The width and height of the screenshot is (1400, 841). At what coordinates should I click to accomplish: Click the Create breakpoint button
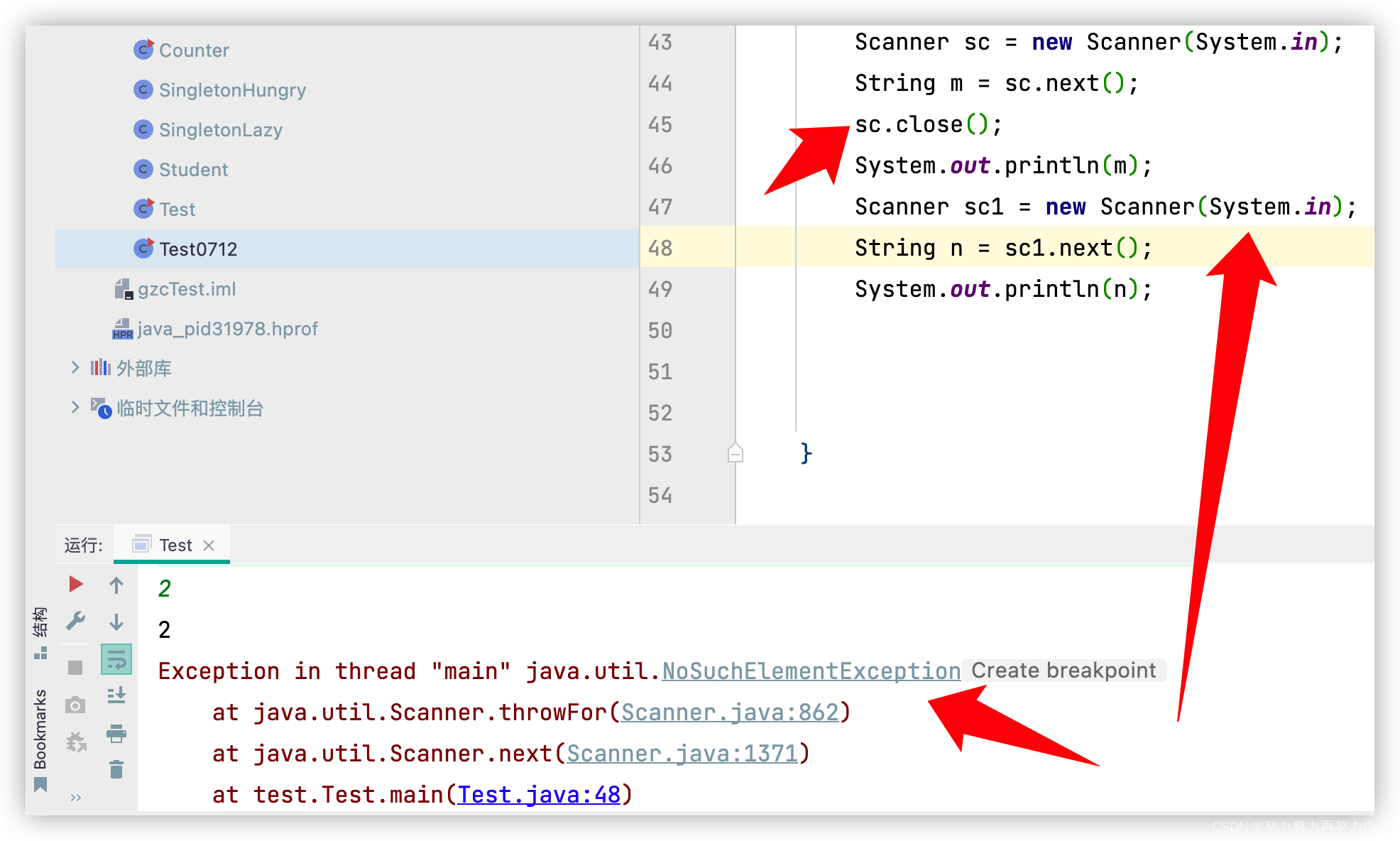[1063, 670]
